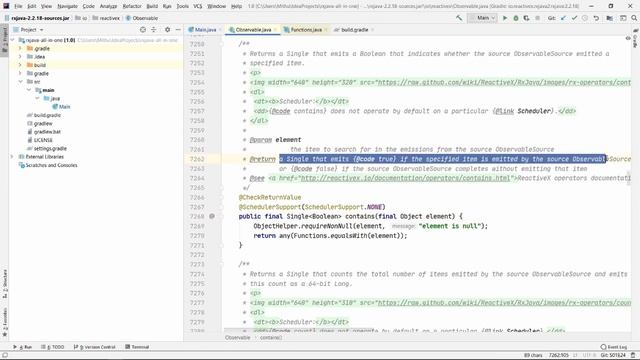Click the Run Anything icon beside search
640x360 pixels.
[623, 18]
